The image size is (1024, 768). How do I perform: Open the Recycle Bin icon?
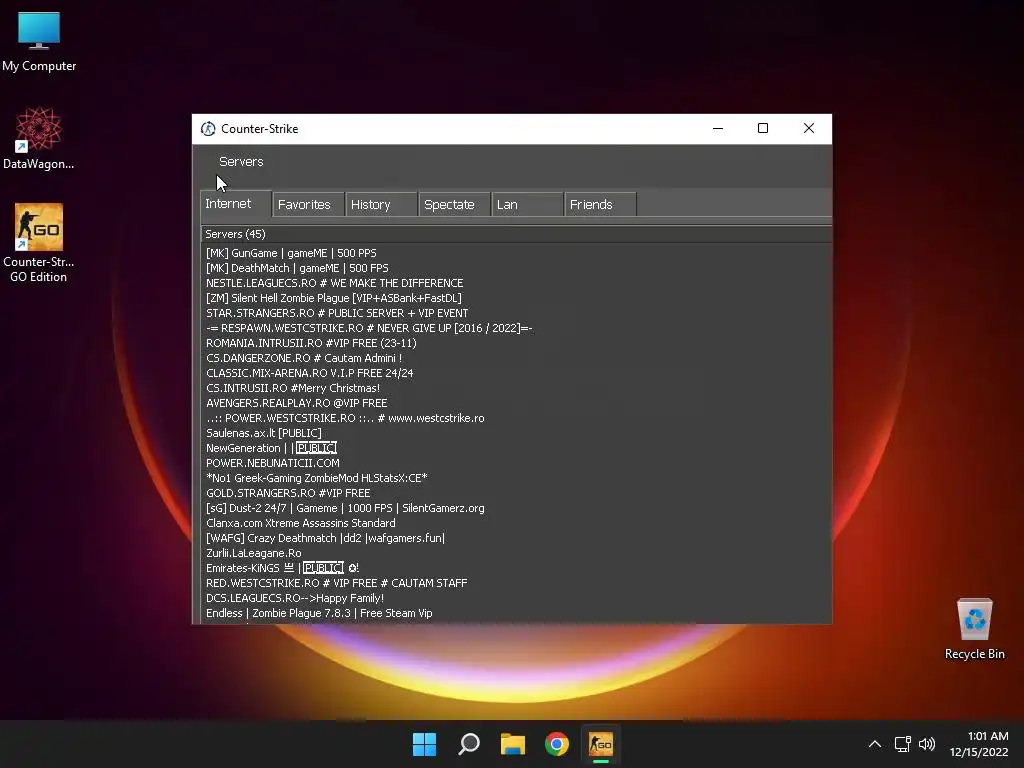[974, 629]
